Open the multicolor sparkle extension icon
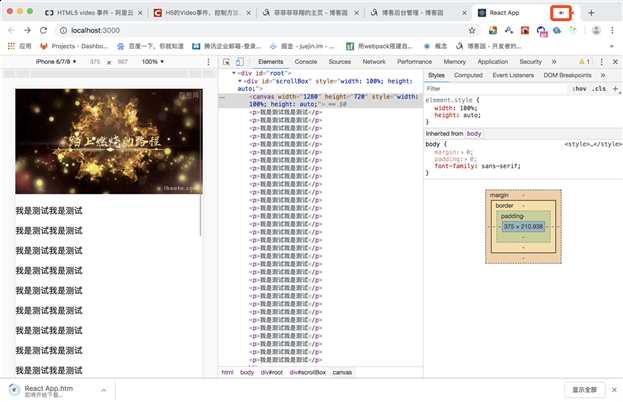The height and width of the screenshot is (402, 623). click(573, 30)
